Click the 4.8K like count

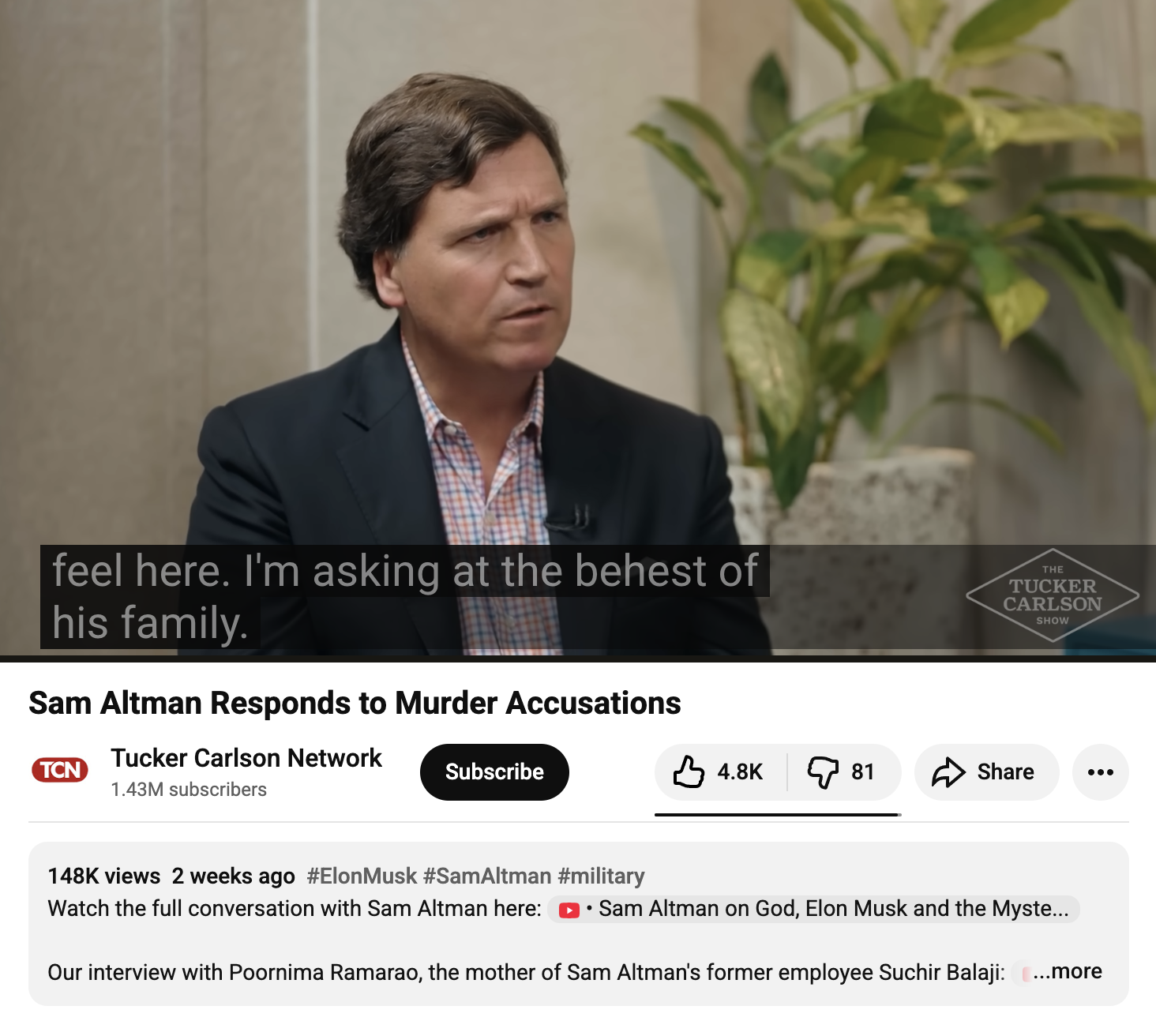pyautogui.click(x=740, y=772)
